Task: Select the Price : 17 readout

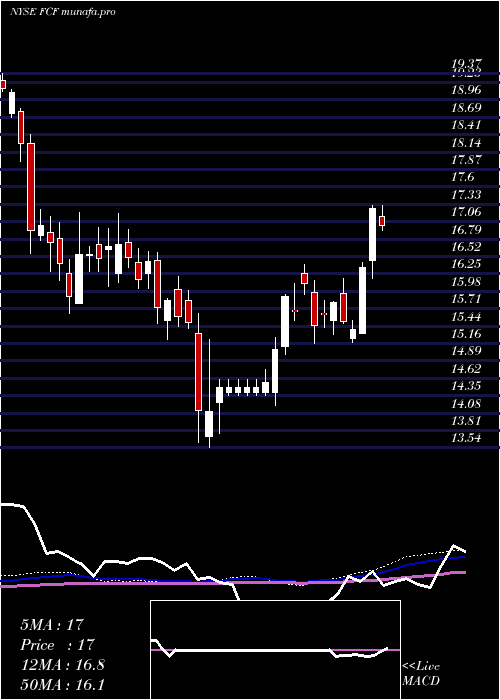Action: [58, 645]
